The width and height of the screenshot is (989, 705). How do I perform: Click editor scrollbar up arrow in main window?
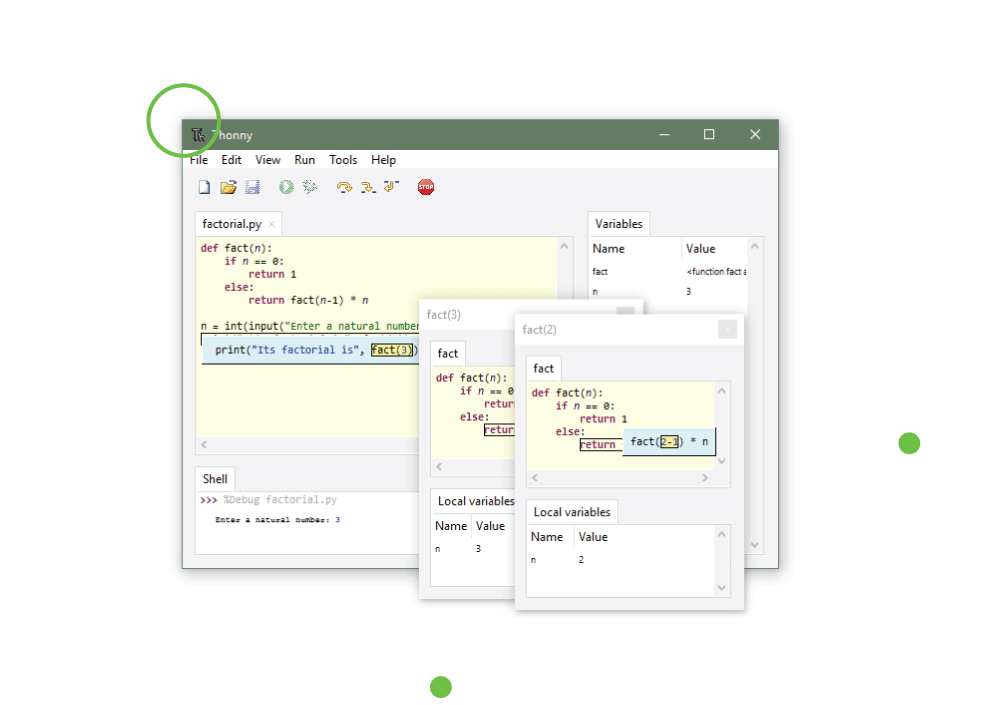tap(565, 247)
